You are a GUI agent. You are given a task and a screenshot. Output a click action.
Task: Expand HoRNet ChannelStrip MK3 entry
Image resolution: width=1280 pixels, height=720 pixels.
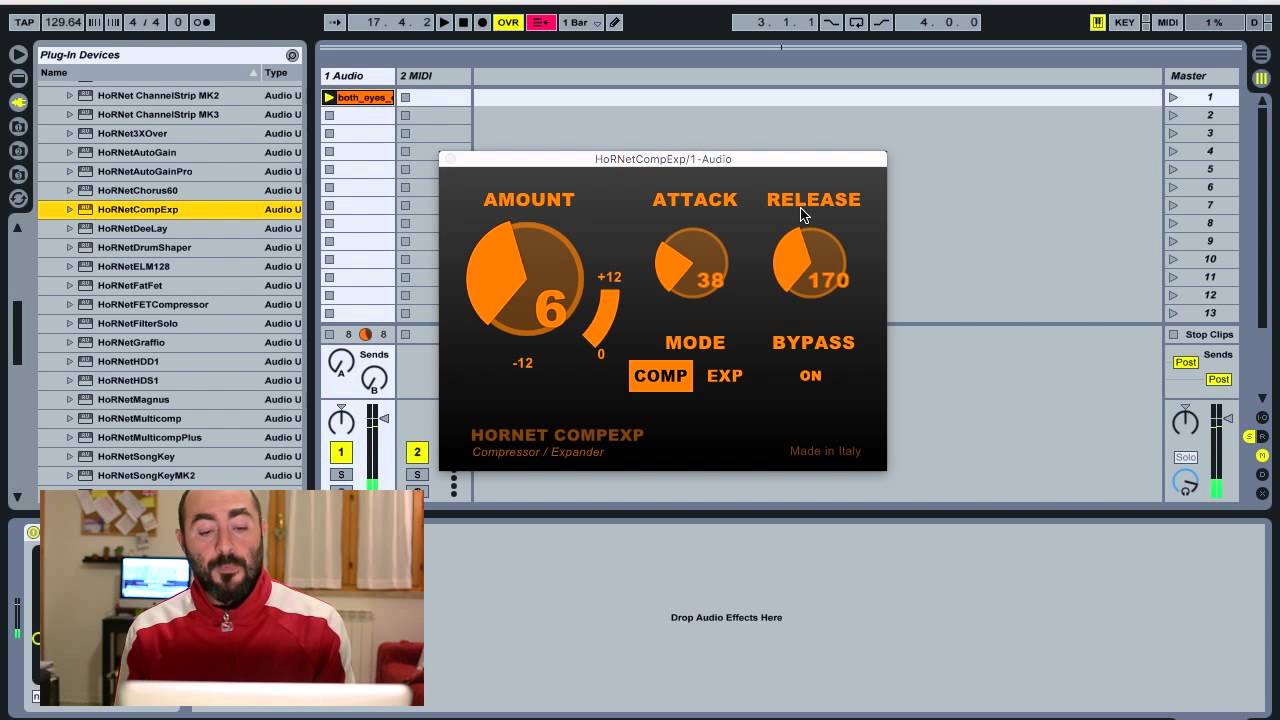coord(69,115)
